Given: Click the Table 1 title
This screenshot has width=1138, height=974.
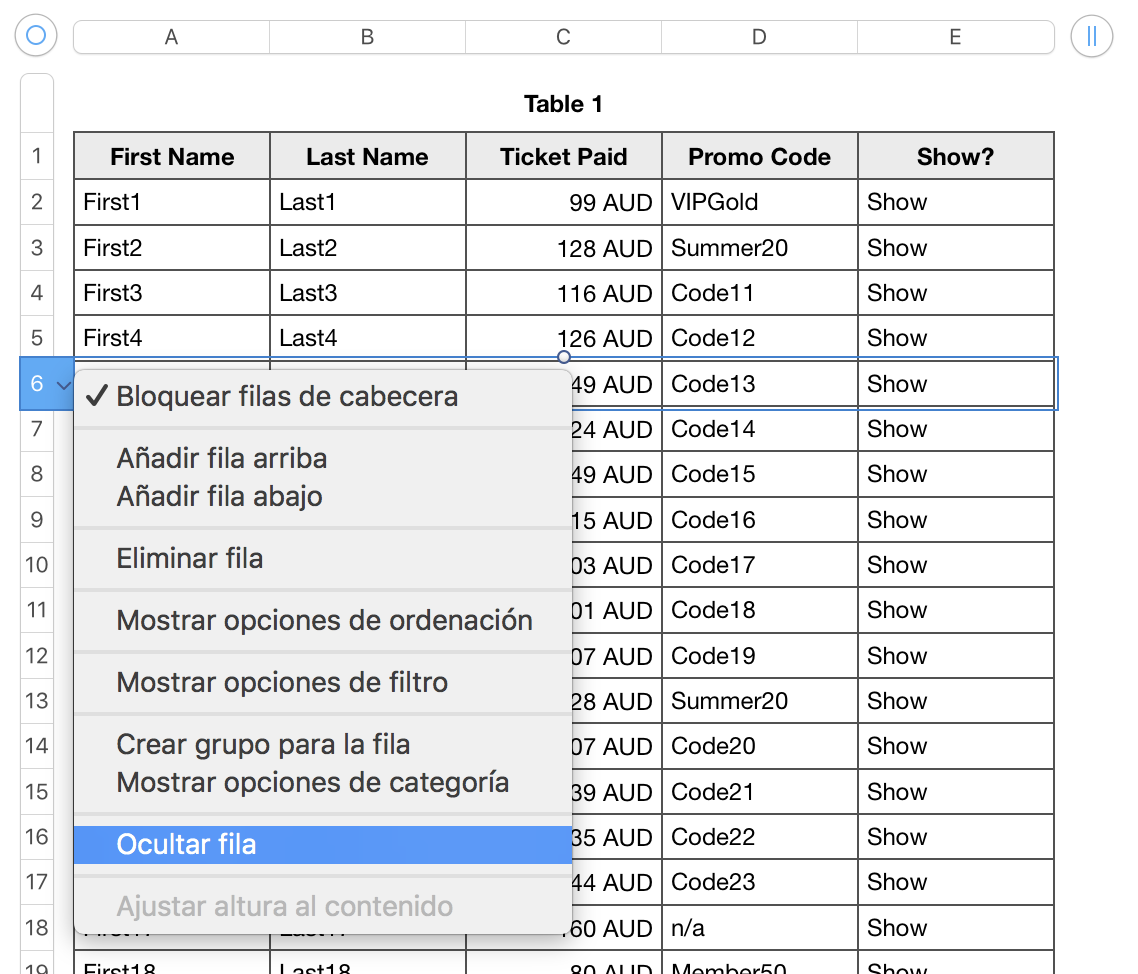Looking at the screenshot, I should pos(563,104).
